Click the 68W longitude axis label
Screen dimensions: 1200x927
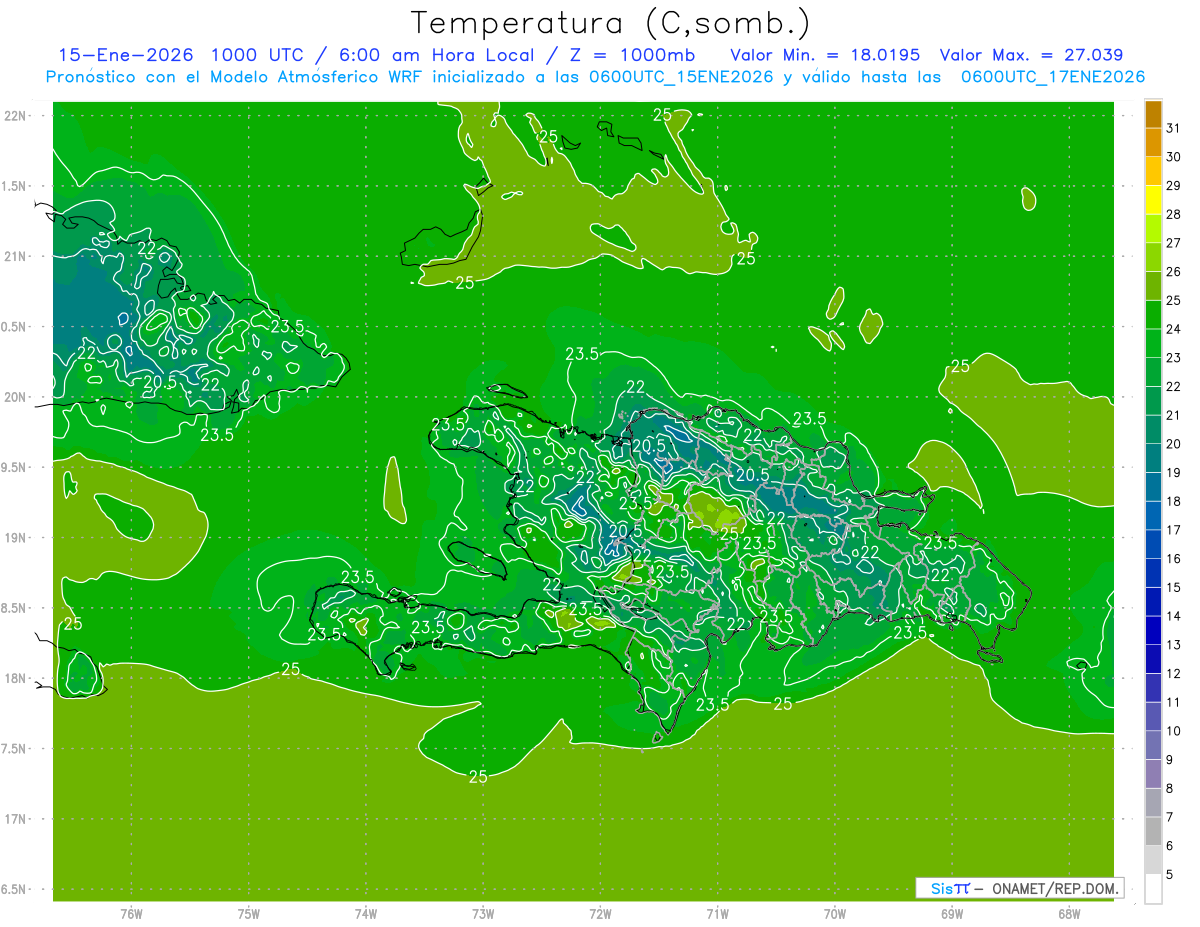point(1068,914)
